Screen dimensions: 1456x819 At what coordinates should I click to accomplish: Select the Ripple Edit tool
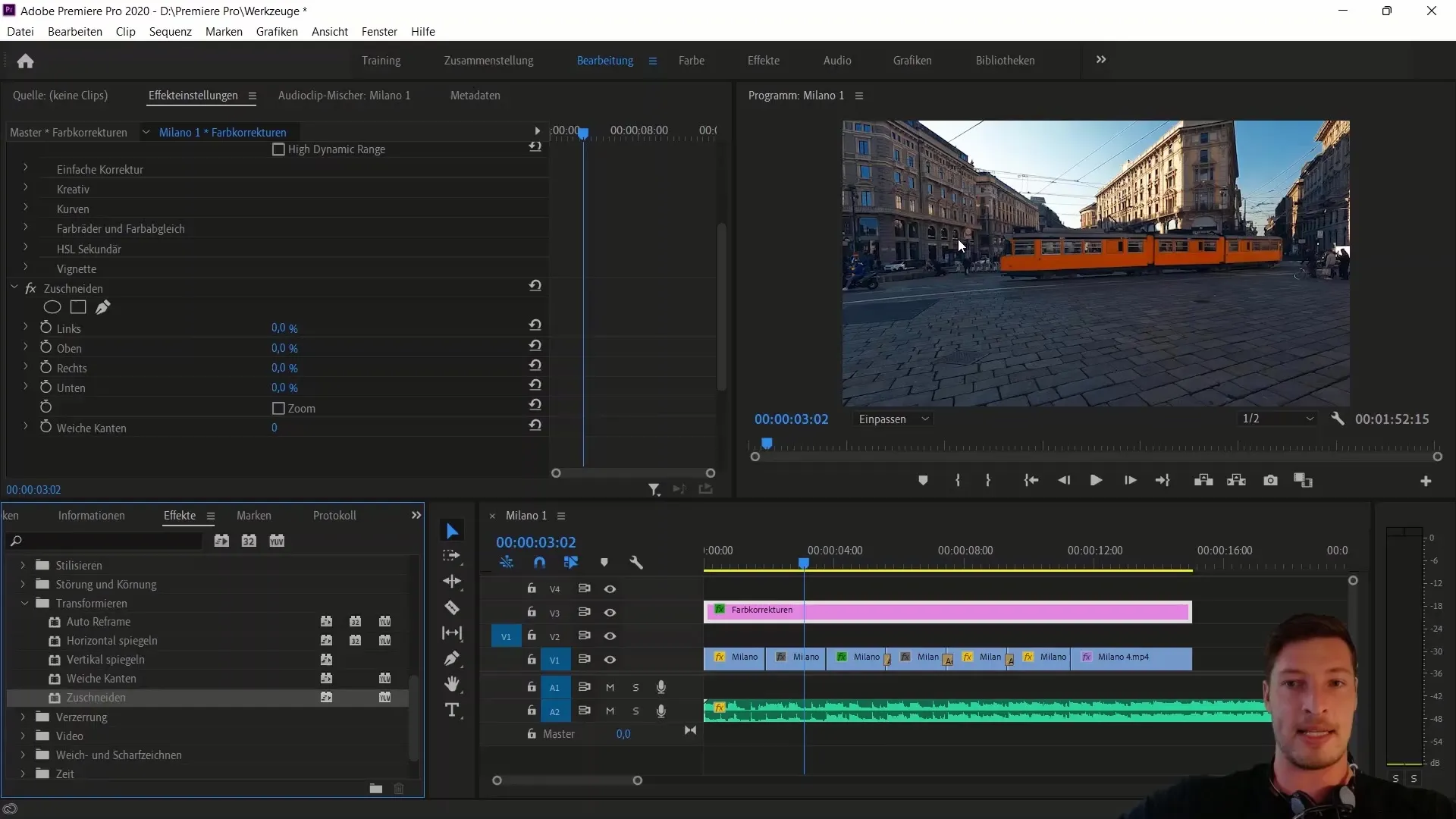point(452,582)
